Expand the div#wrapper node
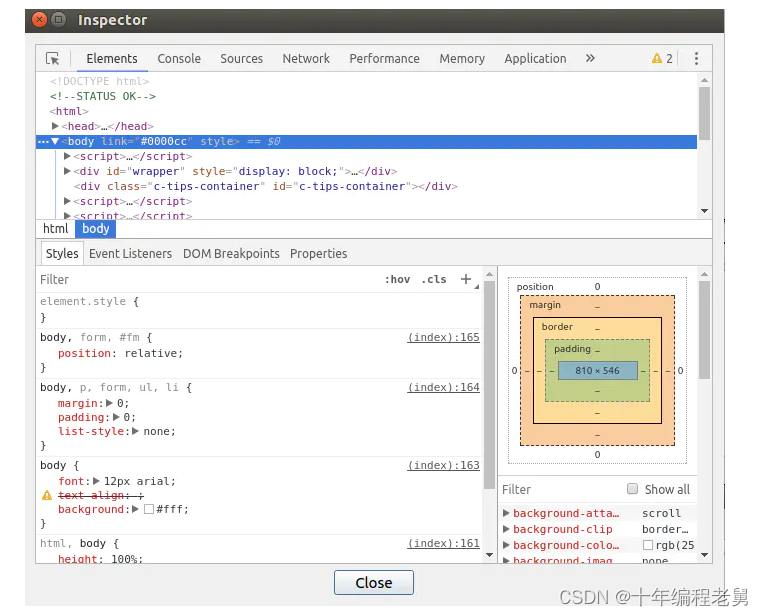The width and height of the screenshot is (763, 616). tap(67, 171)
